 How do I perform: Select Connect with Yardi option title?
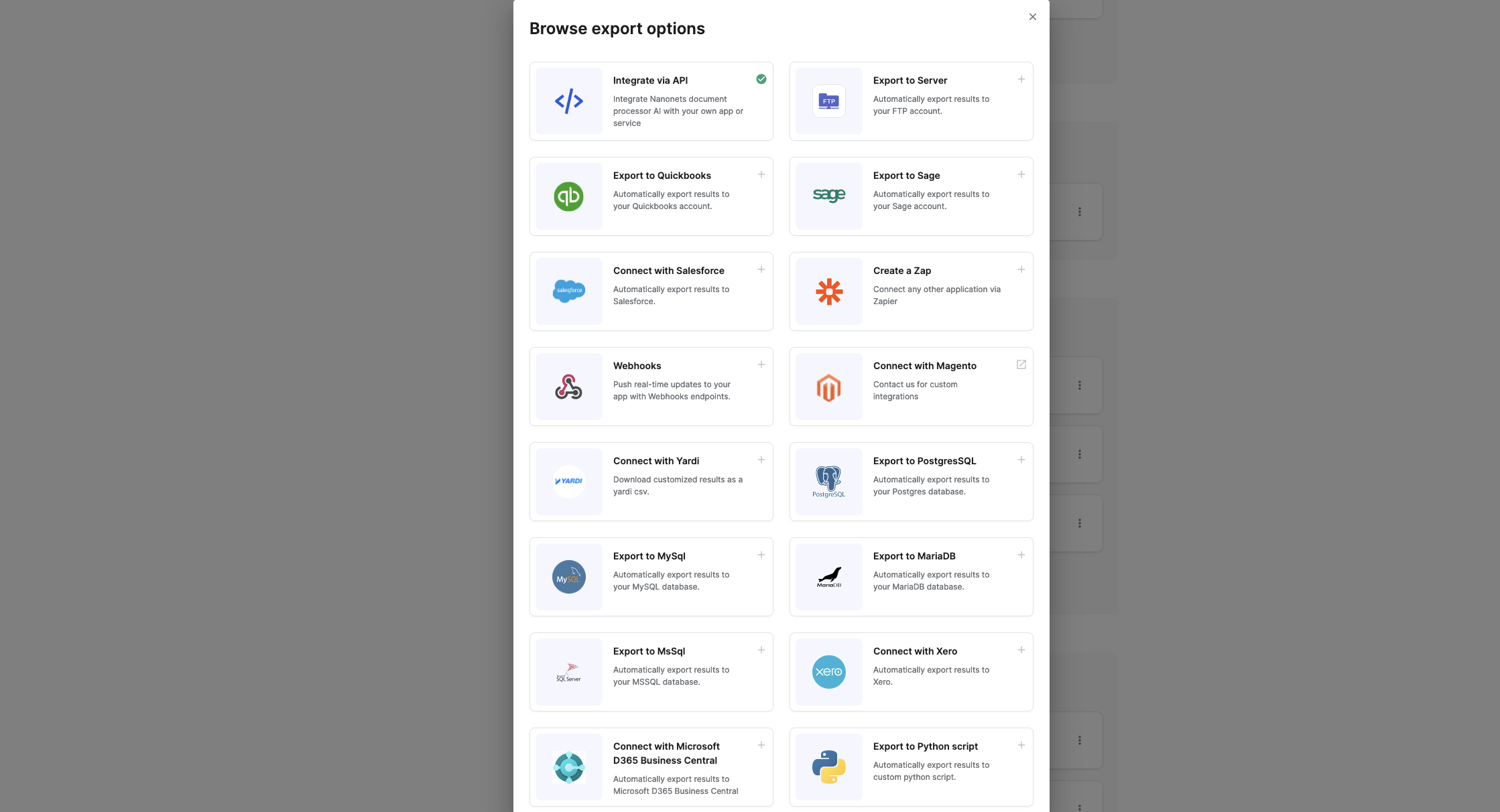[655, 461]
